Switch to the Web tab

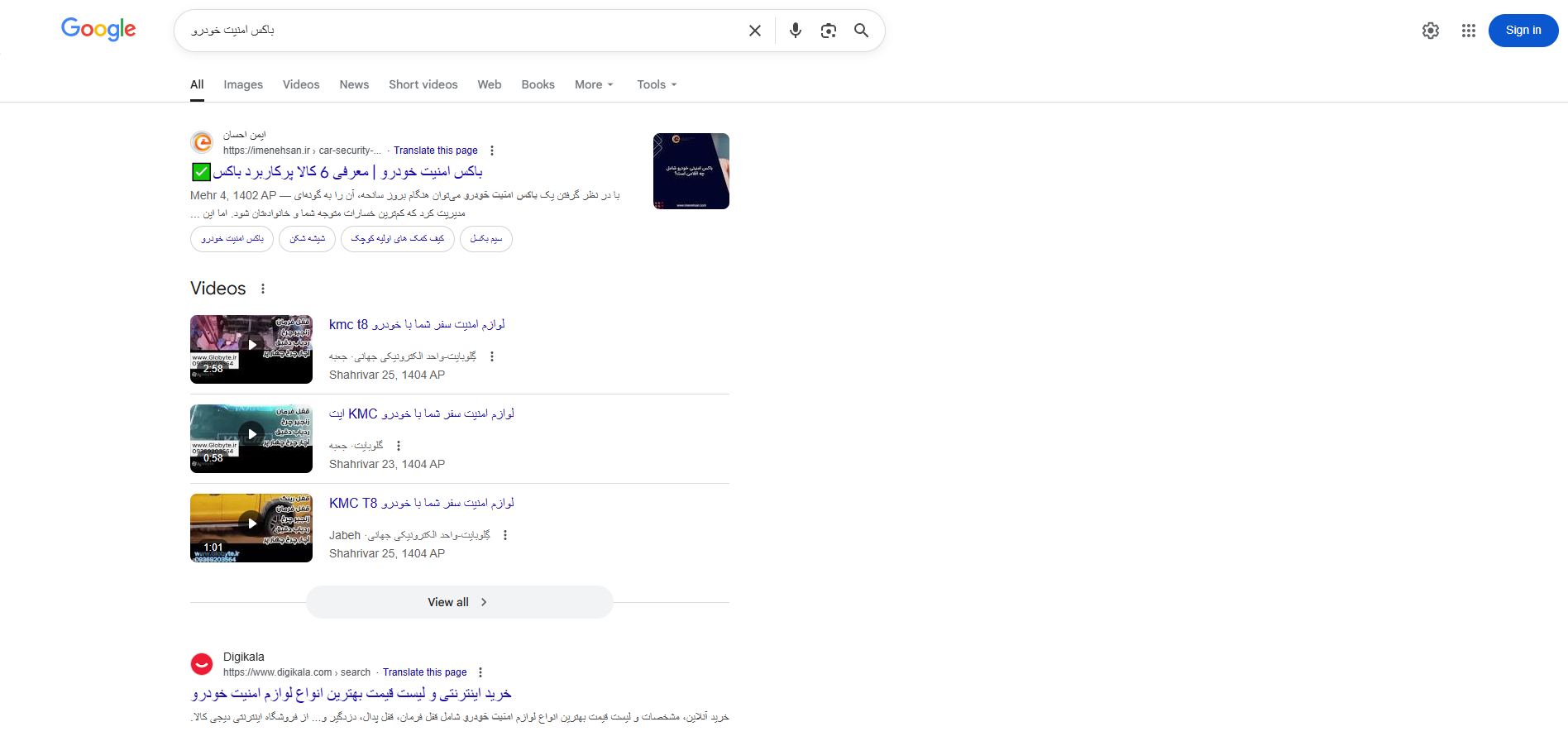(x=490, y=84)
